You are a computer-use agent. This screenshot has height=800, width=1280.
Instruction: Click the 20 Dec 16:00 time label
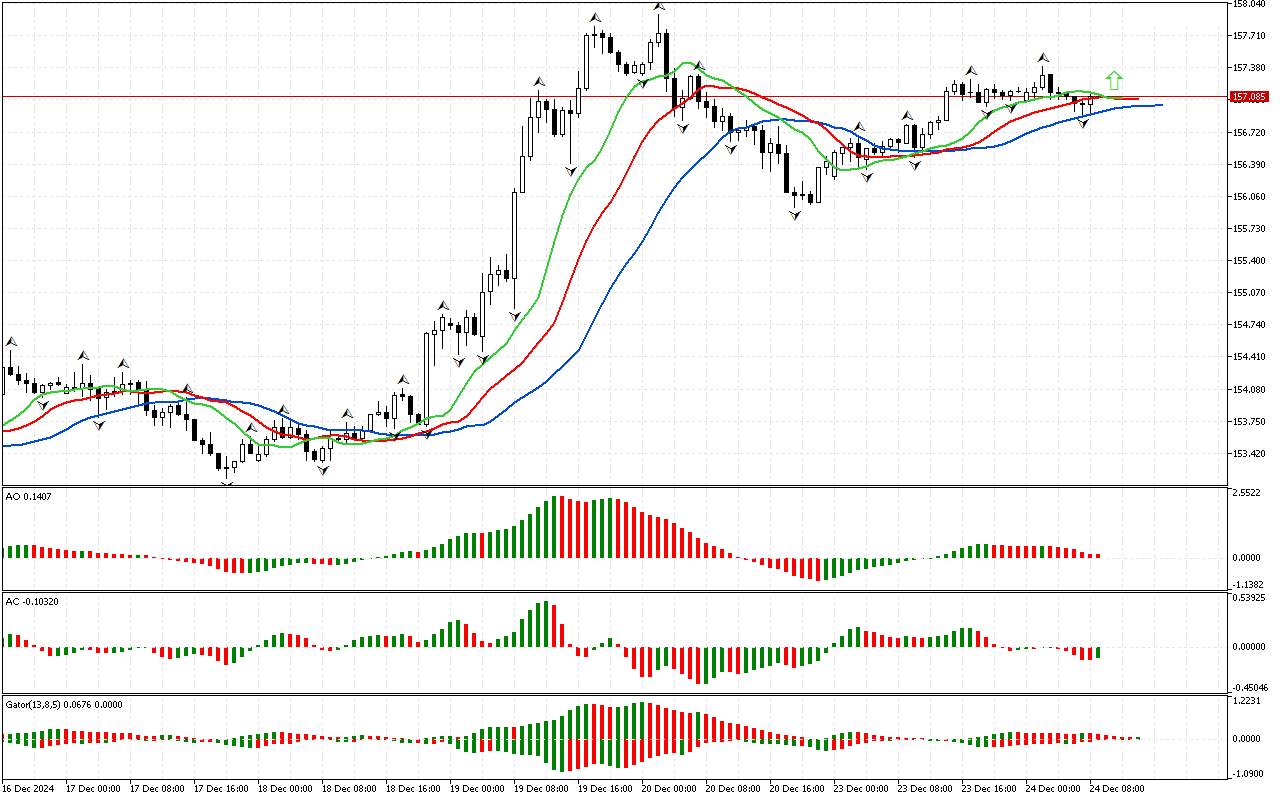pyautogui.click(x=797, y=789)
